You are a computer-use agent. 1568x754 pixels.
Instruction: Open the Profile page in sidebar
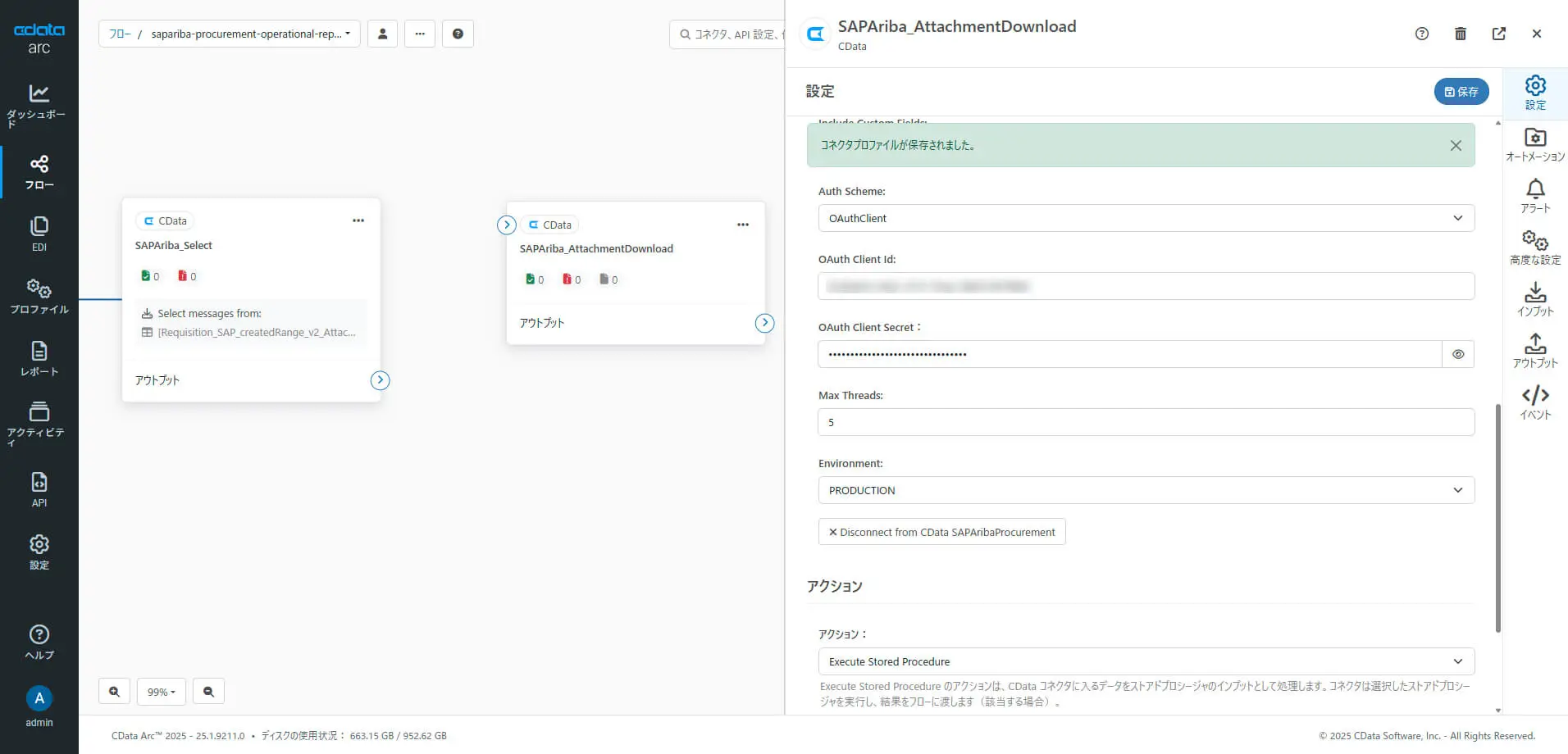[x=39, y=297]
